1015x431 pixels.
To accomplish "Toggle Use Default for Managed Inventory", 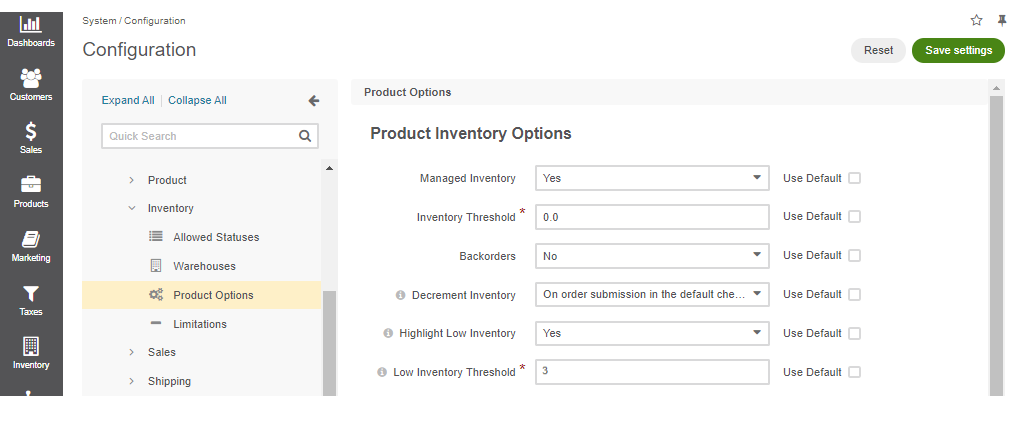I will click(x=854, y=178).
